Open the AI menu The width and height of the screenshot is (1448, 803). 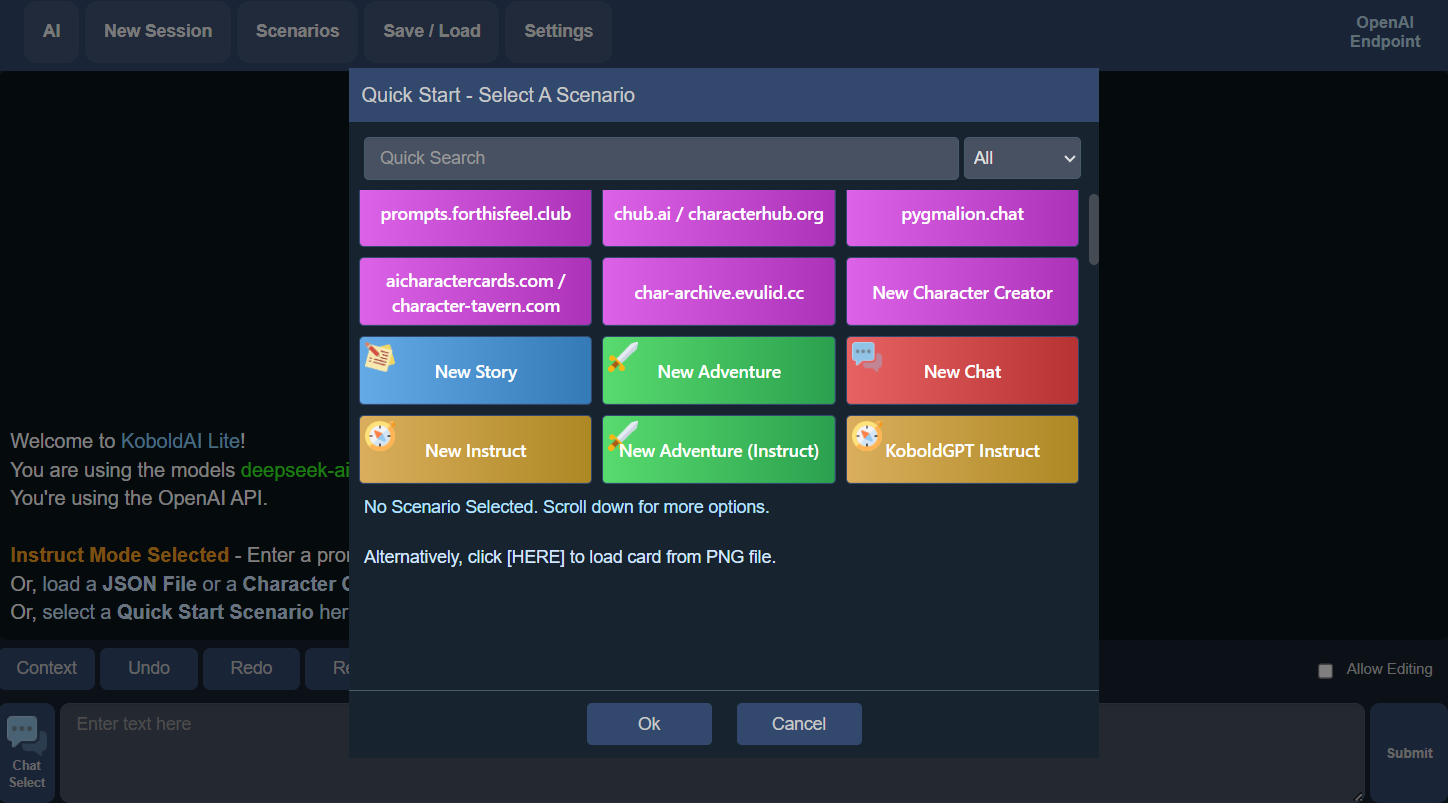pyautogui.click(x=52, y=32)
